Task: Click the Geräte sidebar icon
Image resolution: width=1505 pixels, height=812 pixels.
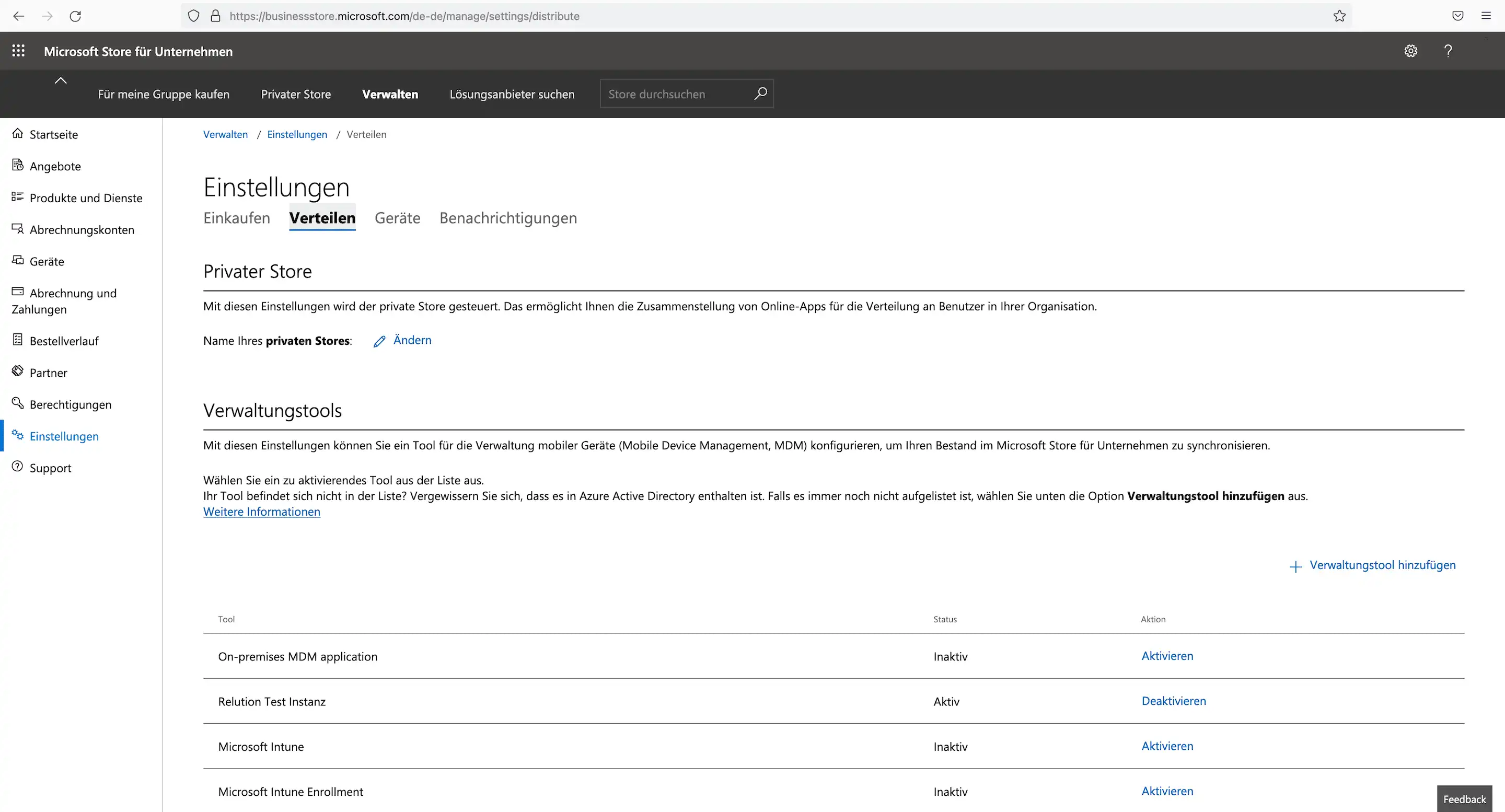Action: (x=18, y=260)
